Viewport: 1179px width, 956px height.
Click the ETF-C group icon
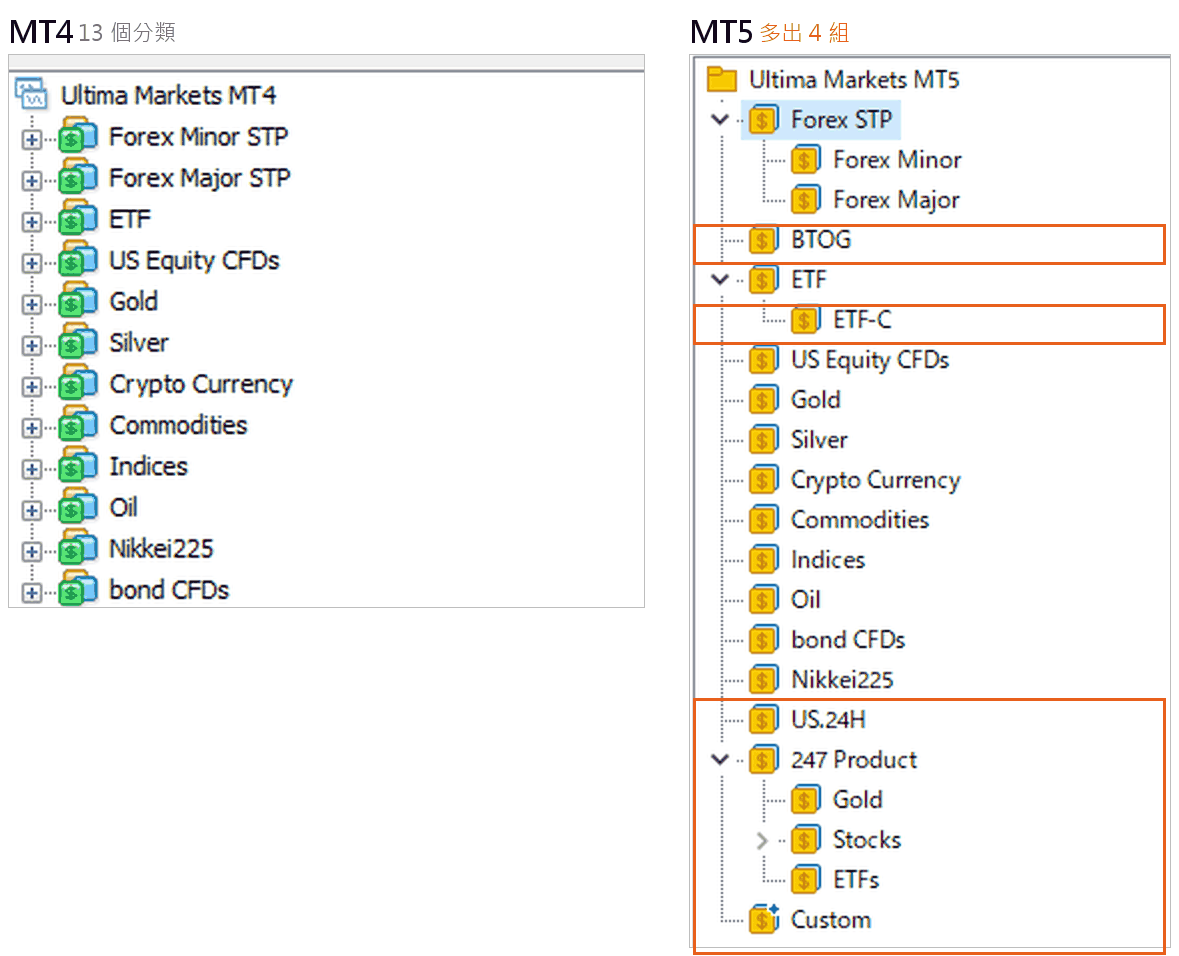[805, 320]
